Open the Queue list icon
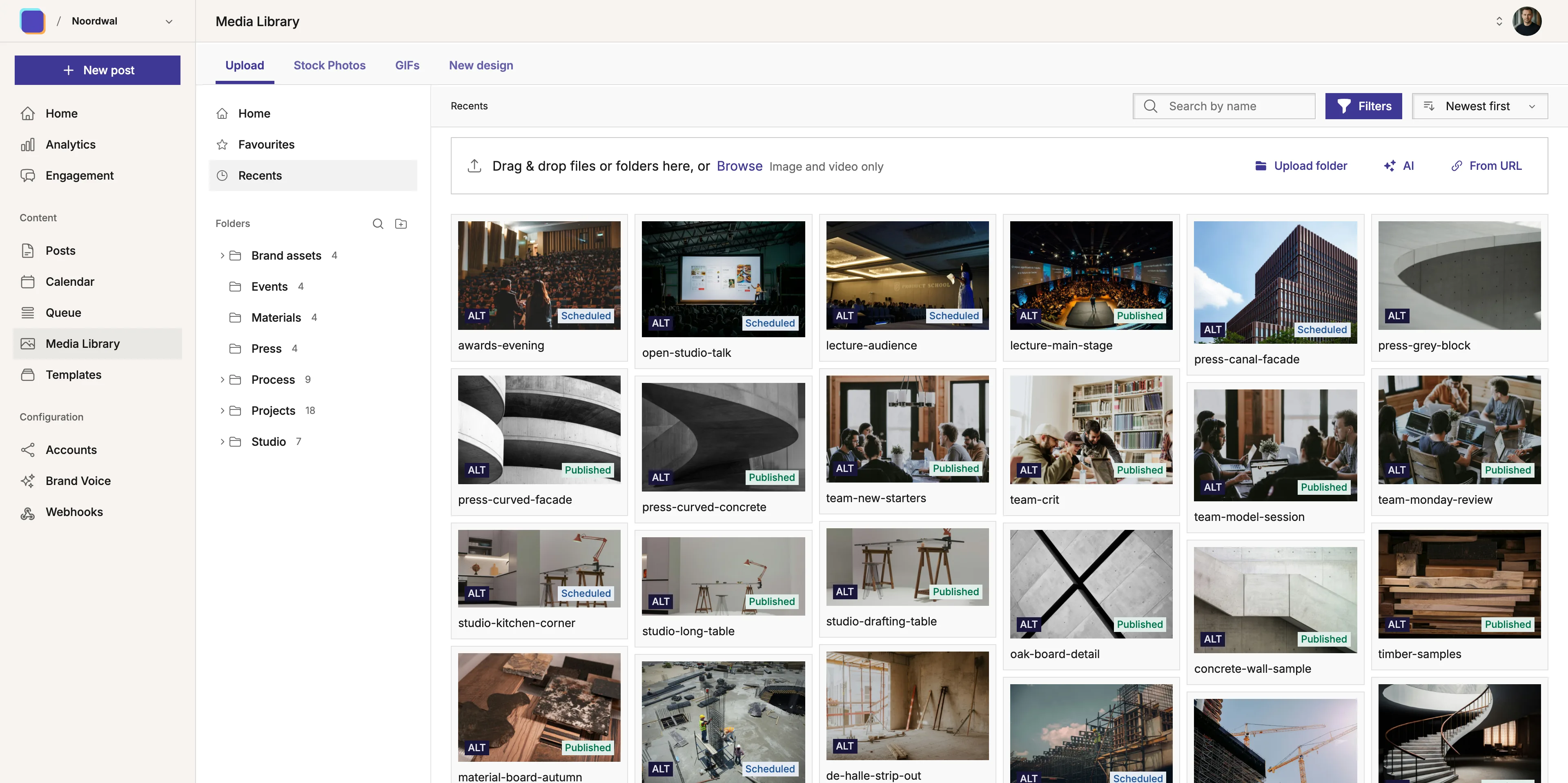The width and height of the screenshot is (1568, 783). (x=27, y=312)
